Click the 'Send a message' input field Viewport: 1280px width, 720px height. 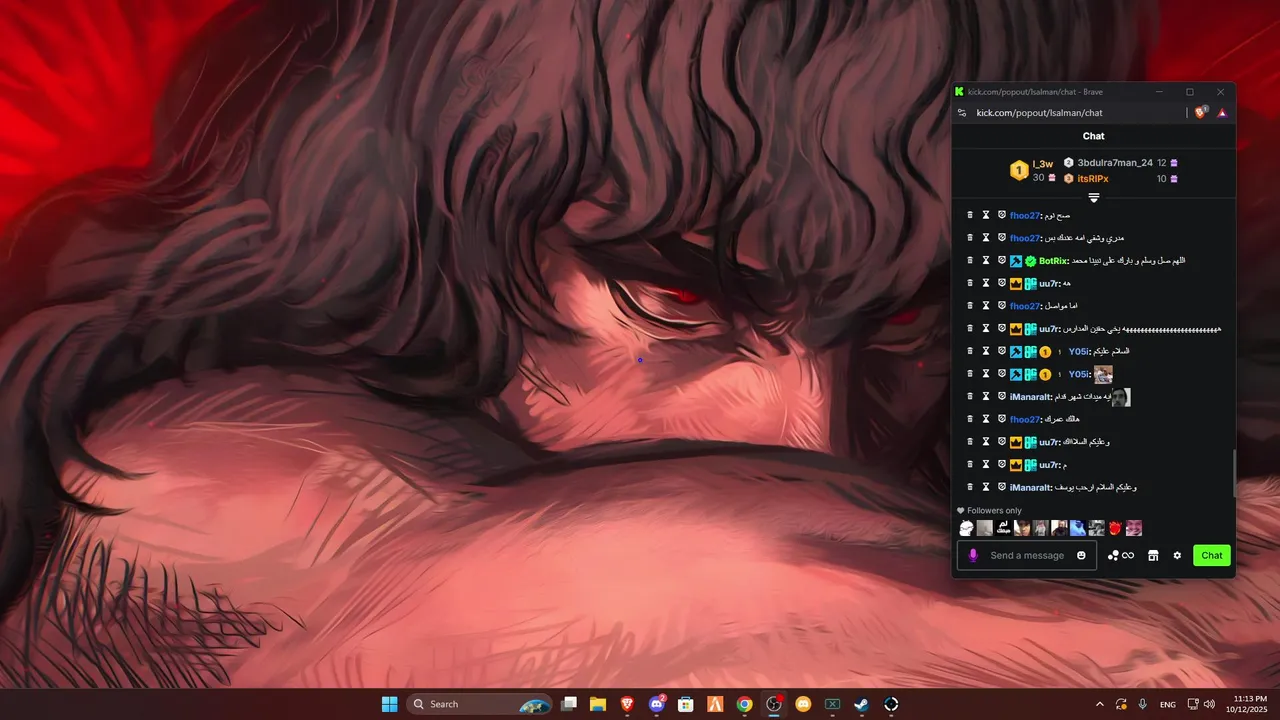(1027, 555)
